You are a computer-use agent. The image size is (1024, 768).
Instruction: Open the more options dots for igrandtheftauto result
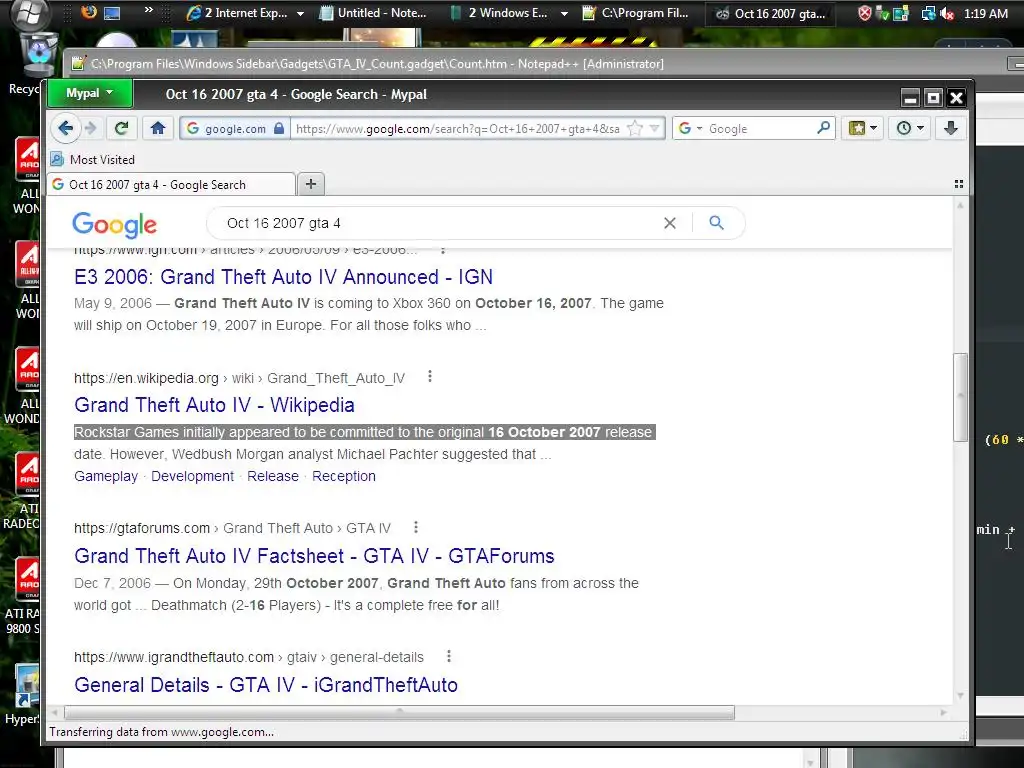click(449, 656)
